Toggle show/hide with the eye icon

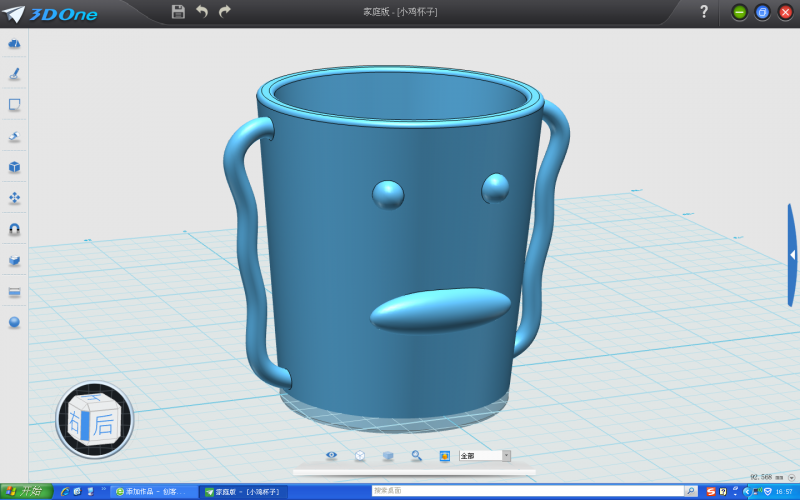click(x=332, y=455)
